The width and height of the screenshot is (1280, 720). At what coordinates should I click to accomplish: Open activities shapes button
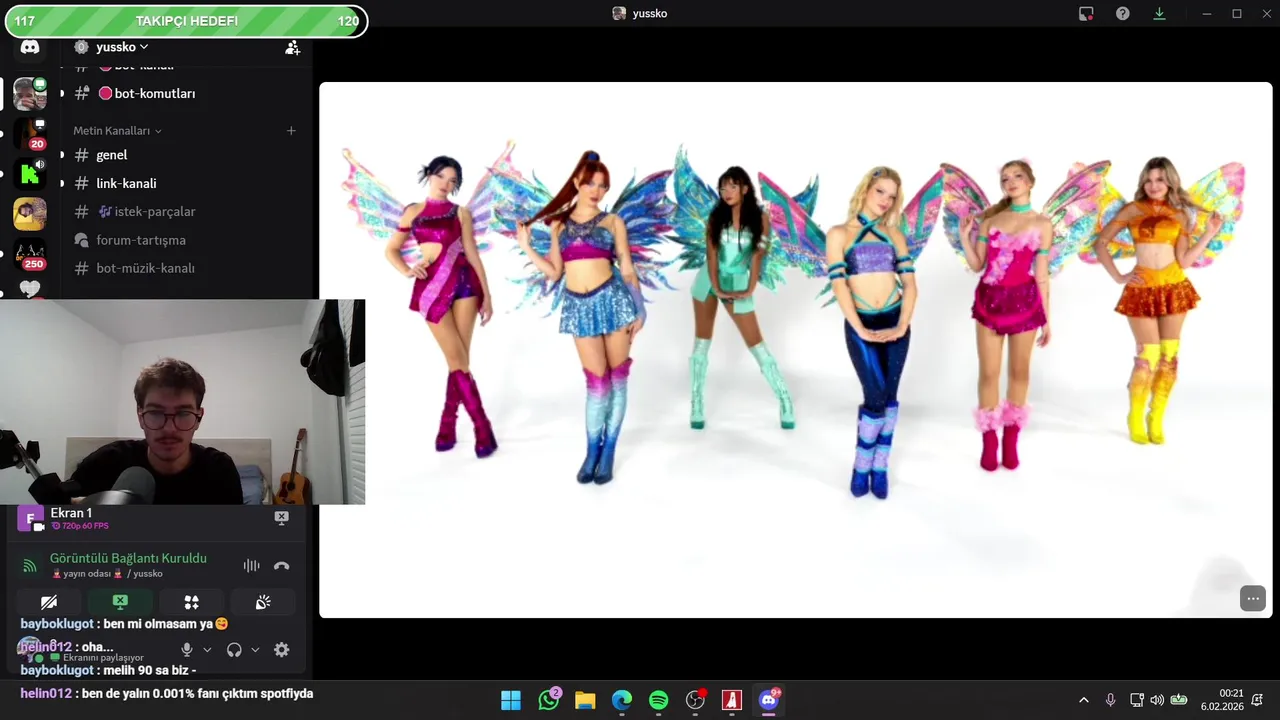click(x=191, y=602)
